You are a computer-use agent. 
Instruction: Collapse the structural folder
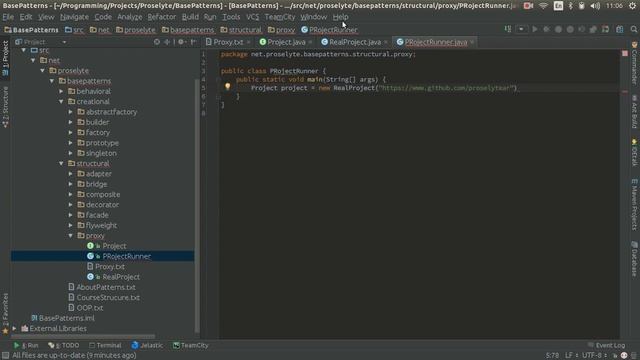pyautogui.click(x=62, y=164)
